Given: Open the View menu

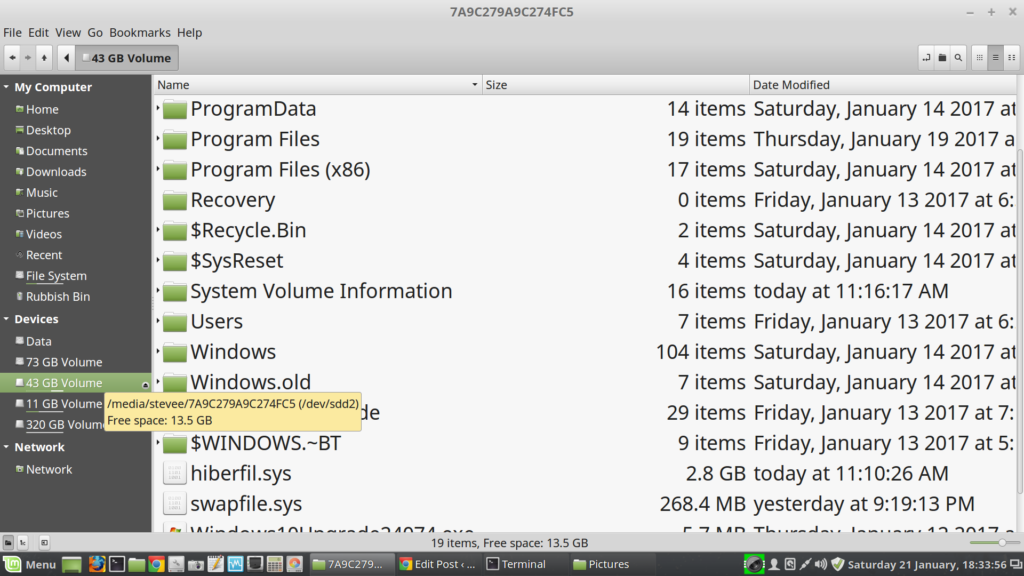Looking at the screenshot, I should 68,33.
